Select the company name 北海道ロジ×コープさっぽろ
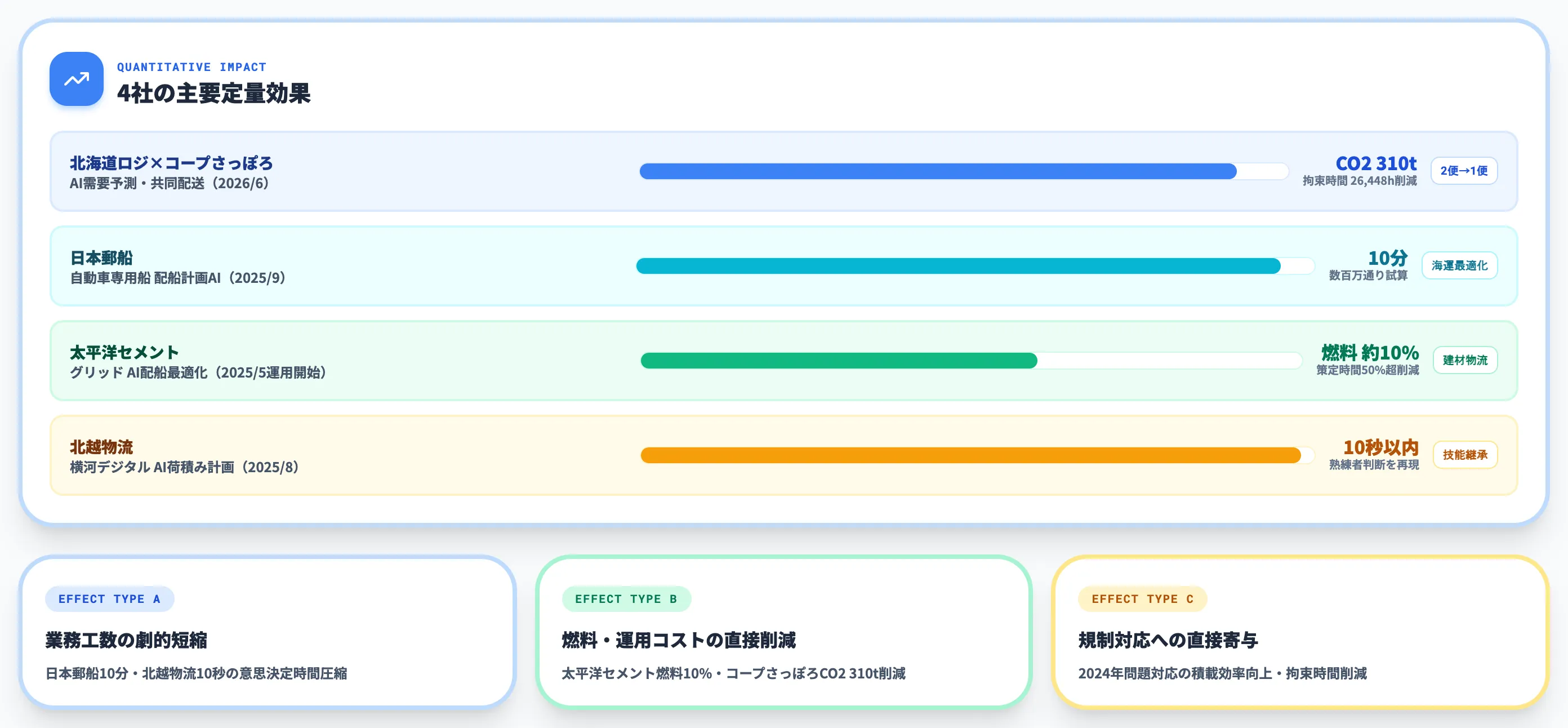Image resolution: width=1568 pixels, height=728 pixels. tap(171, 163)
